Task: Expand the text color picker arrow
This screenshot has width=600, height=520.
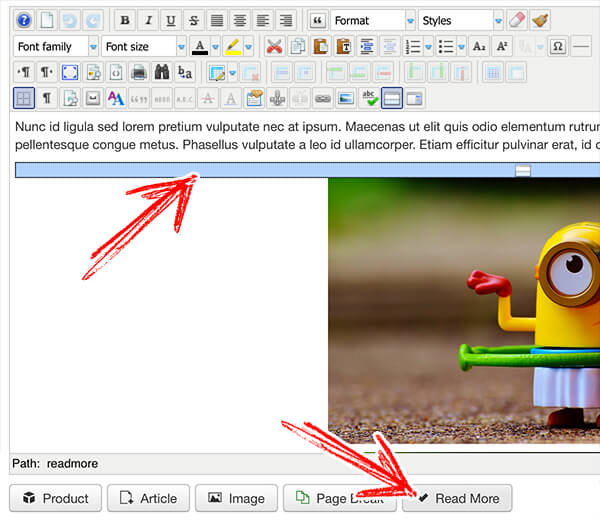Action: point(215,47)
